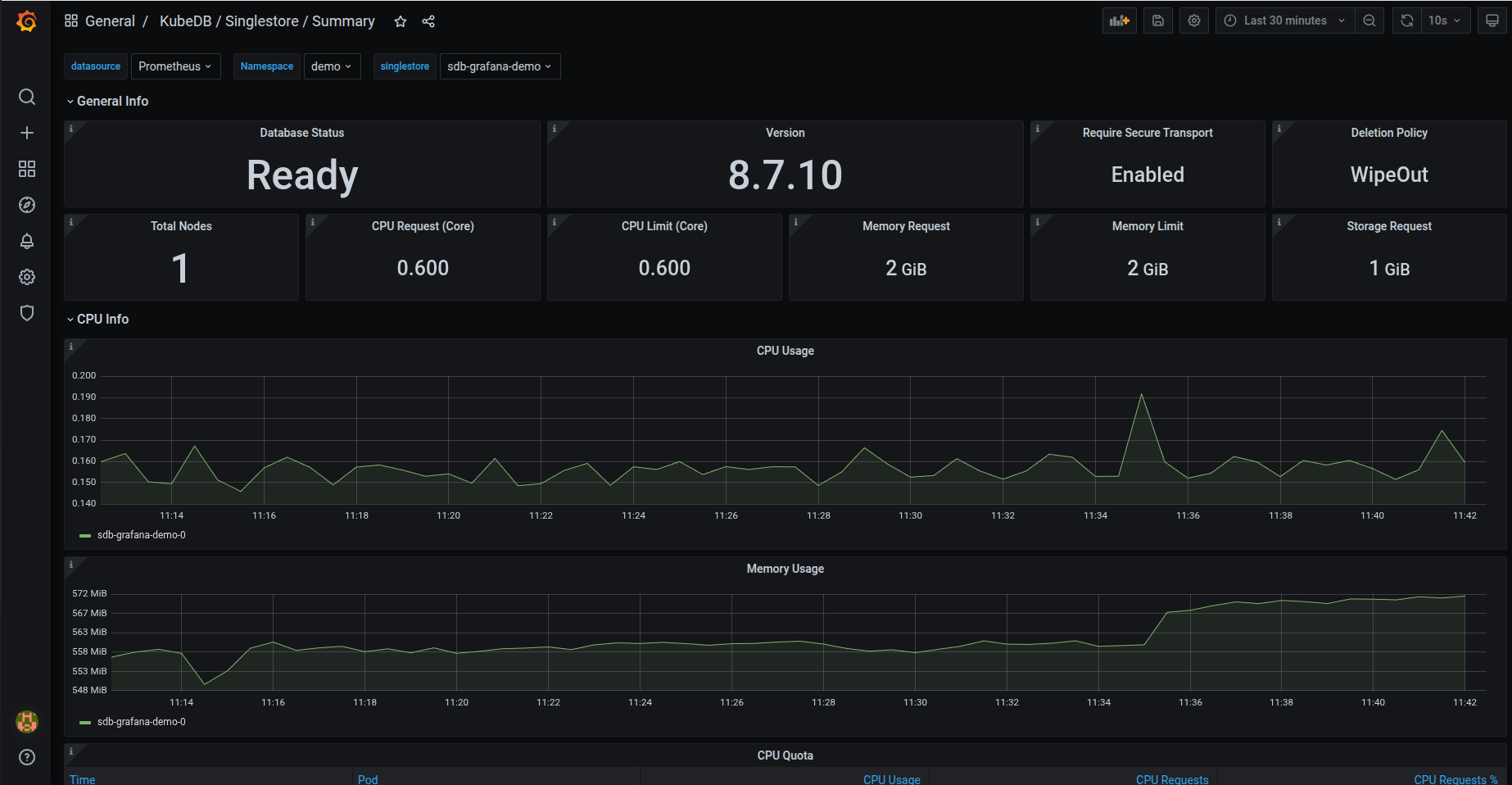The width and height of the screenshot is (1512, 785).
Task: Open the Help question mark icon
Action: pyautogui.click(x=27, y=757)
